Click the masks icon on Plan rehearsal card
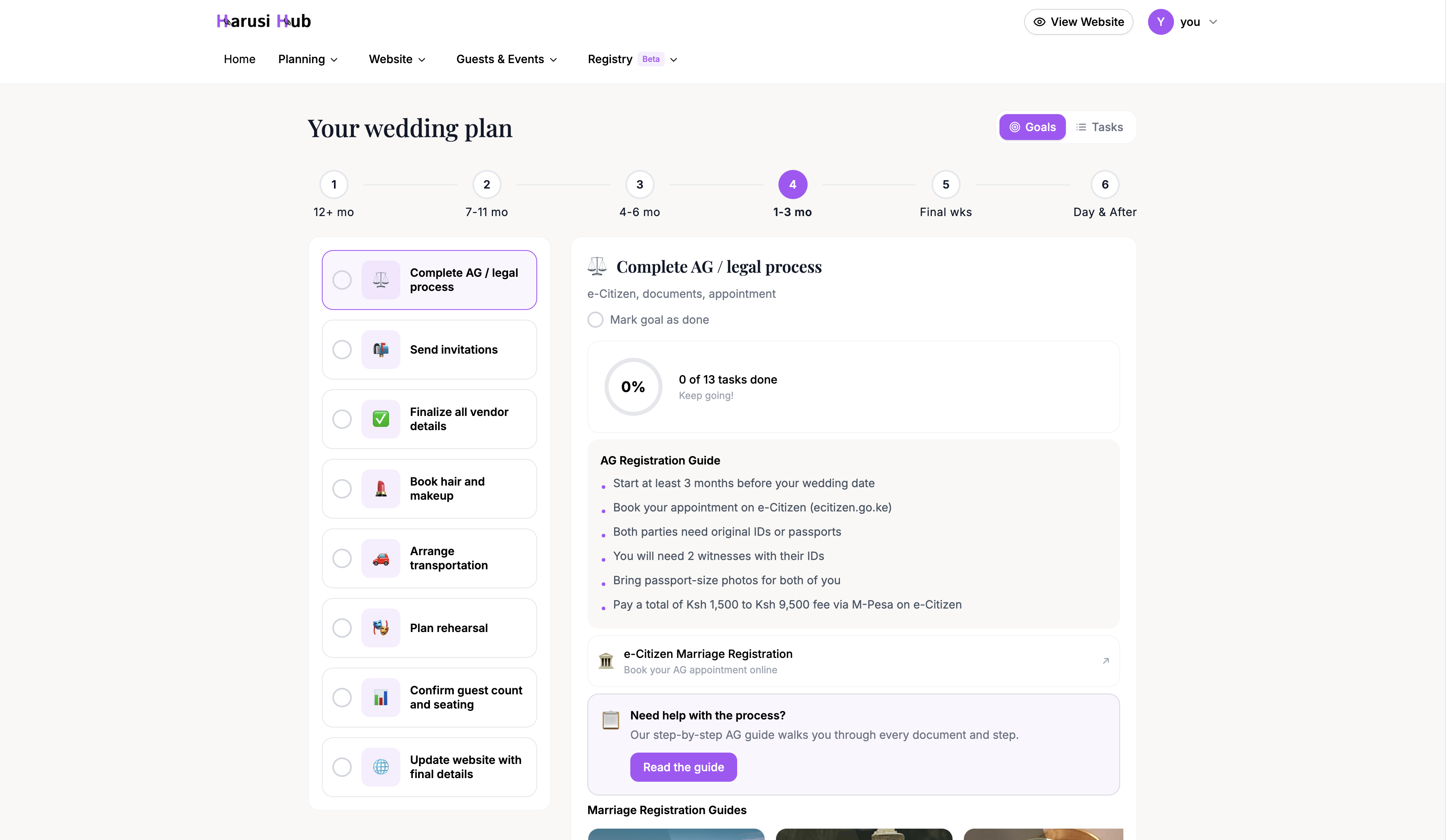 (x=381, y=628)
